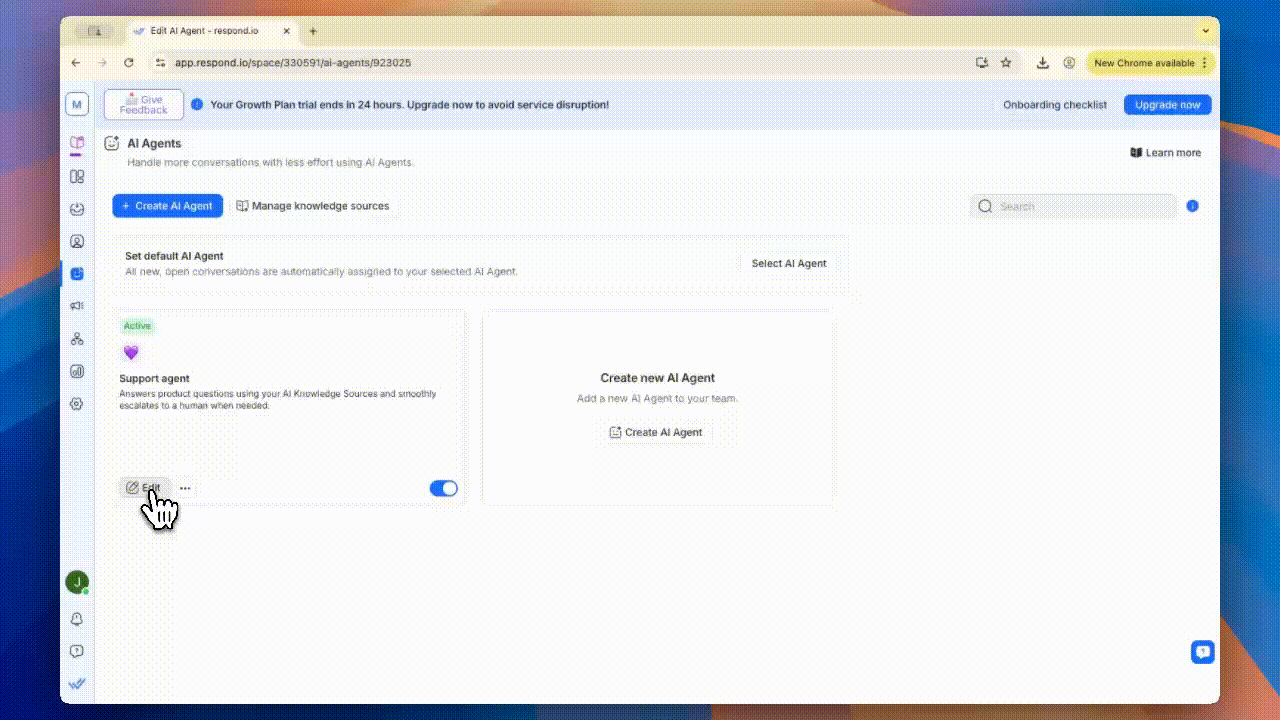
Task: Click the purple heart Support agent avatar
Action: pyautogui.click(x=131, y=352)
